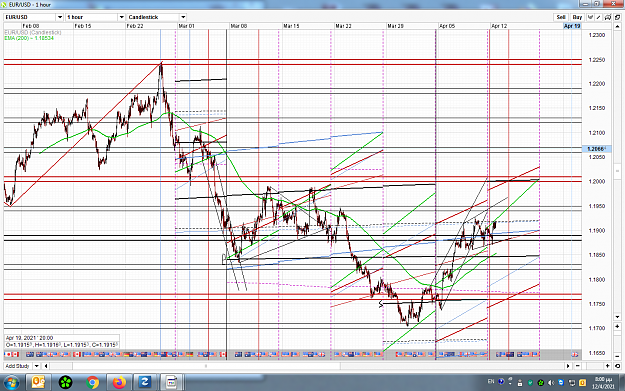
Task: Zoom in time axis plus button
Action: tap(607, 366)
